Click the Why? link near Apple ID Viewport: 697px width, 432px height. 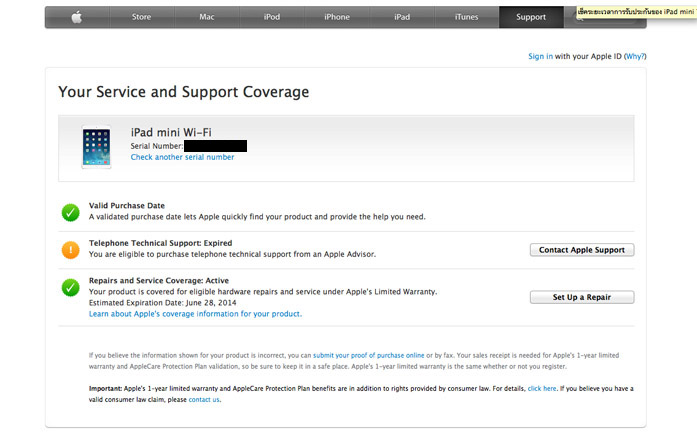coord(635,57)
